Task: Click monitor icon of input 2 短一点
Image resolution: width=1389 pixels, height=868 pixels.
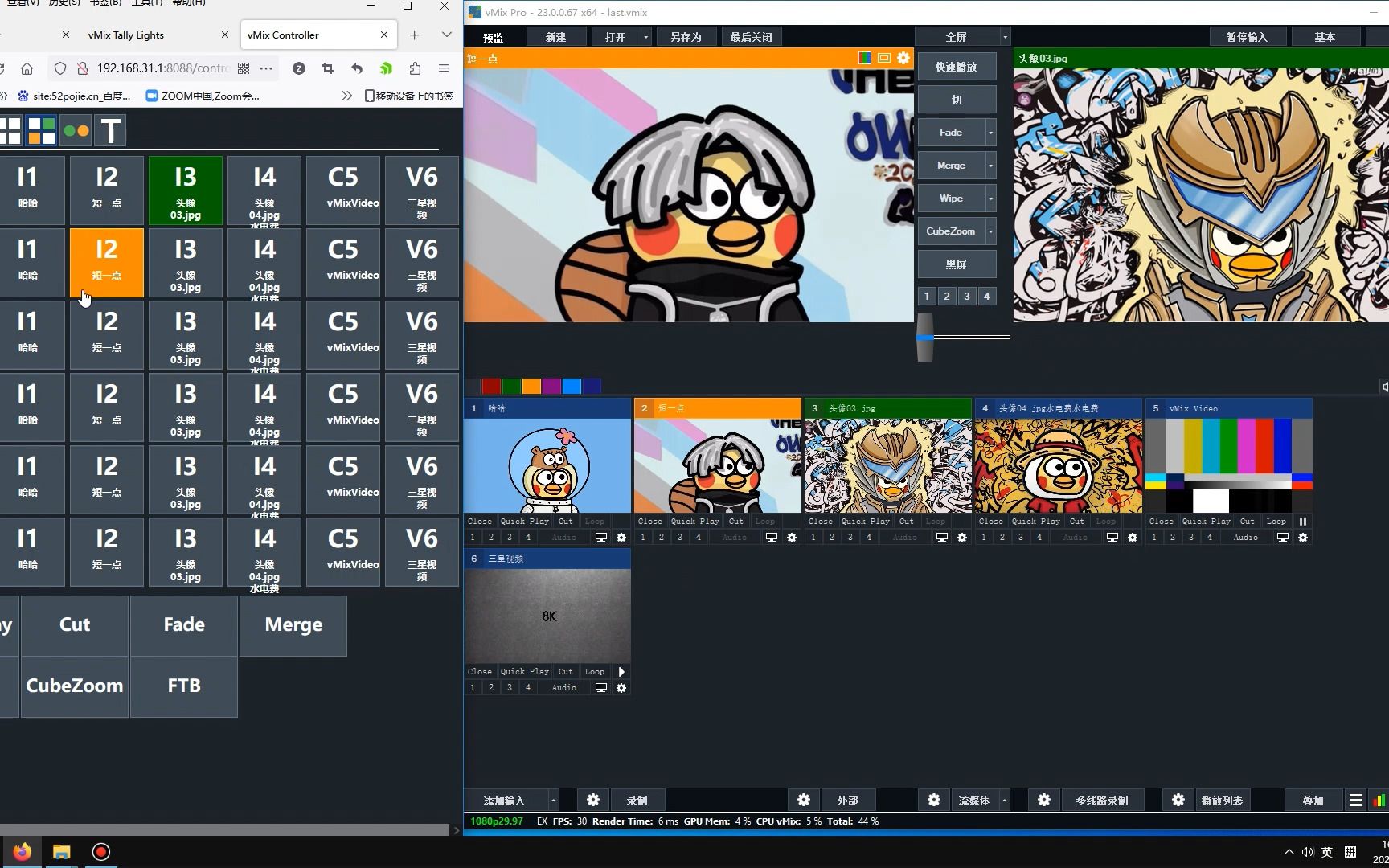Action: 772,538
